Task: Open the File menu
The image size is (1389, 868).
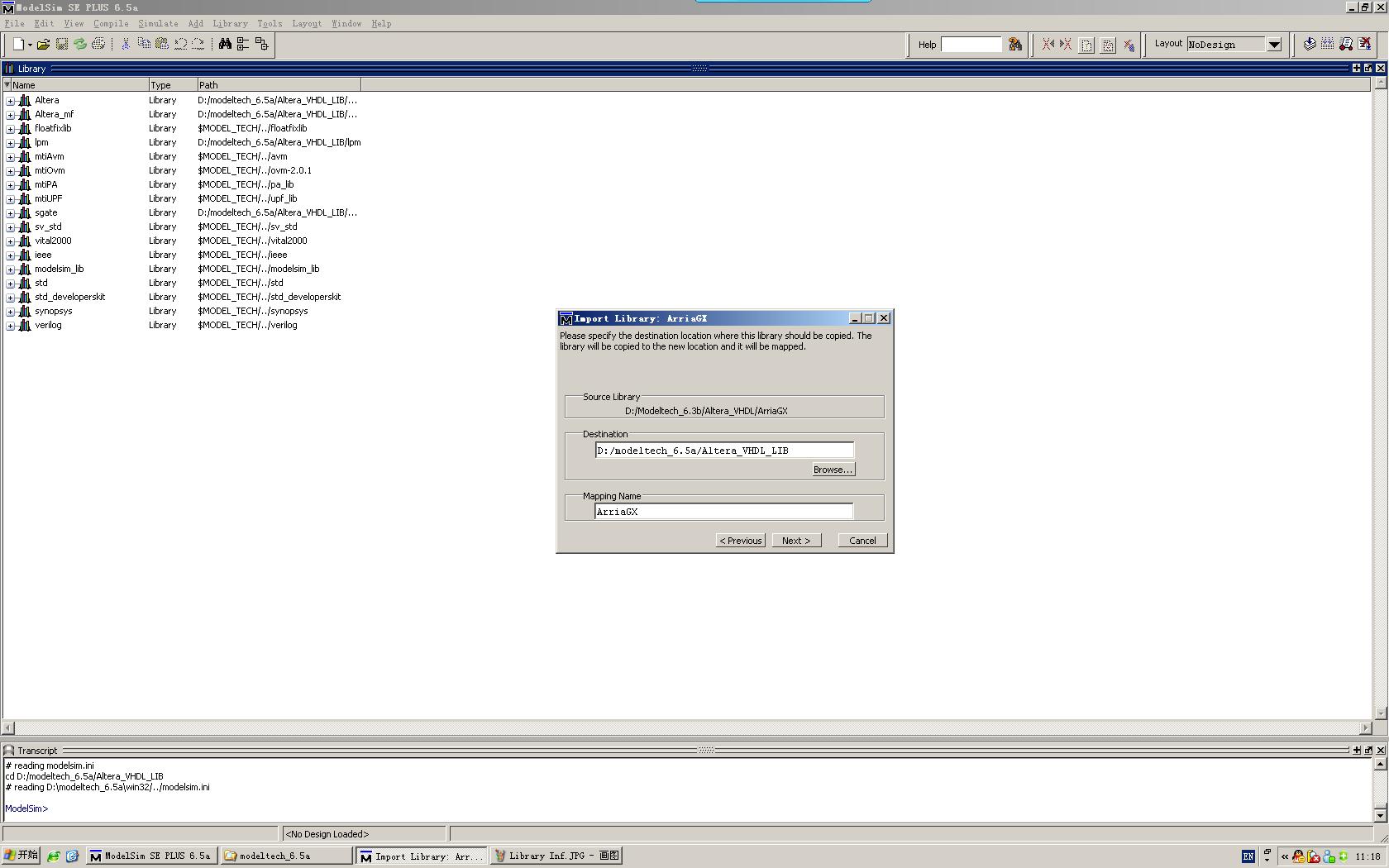Action: pyautogui.click(x=14, y=23)
